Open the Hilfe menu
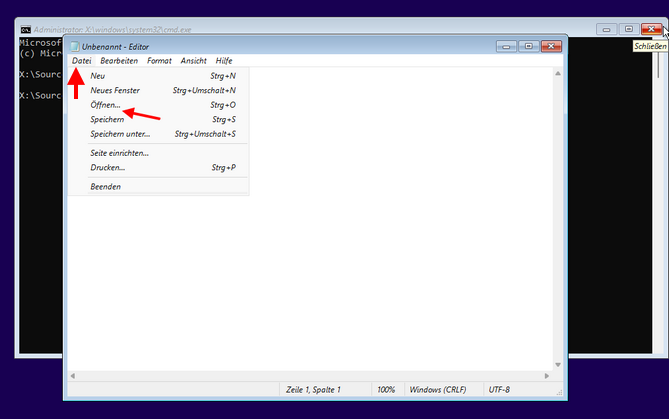 224,61
